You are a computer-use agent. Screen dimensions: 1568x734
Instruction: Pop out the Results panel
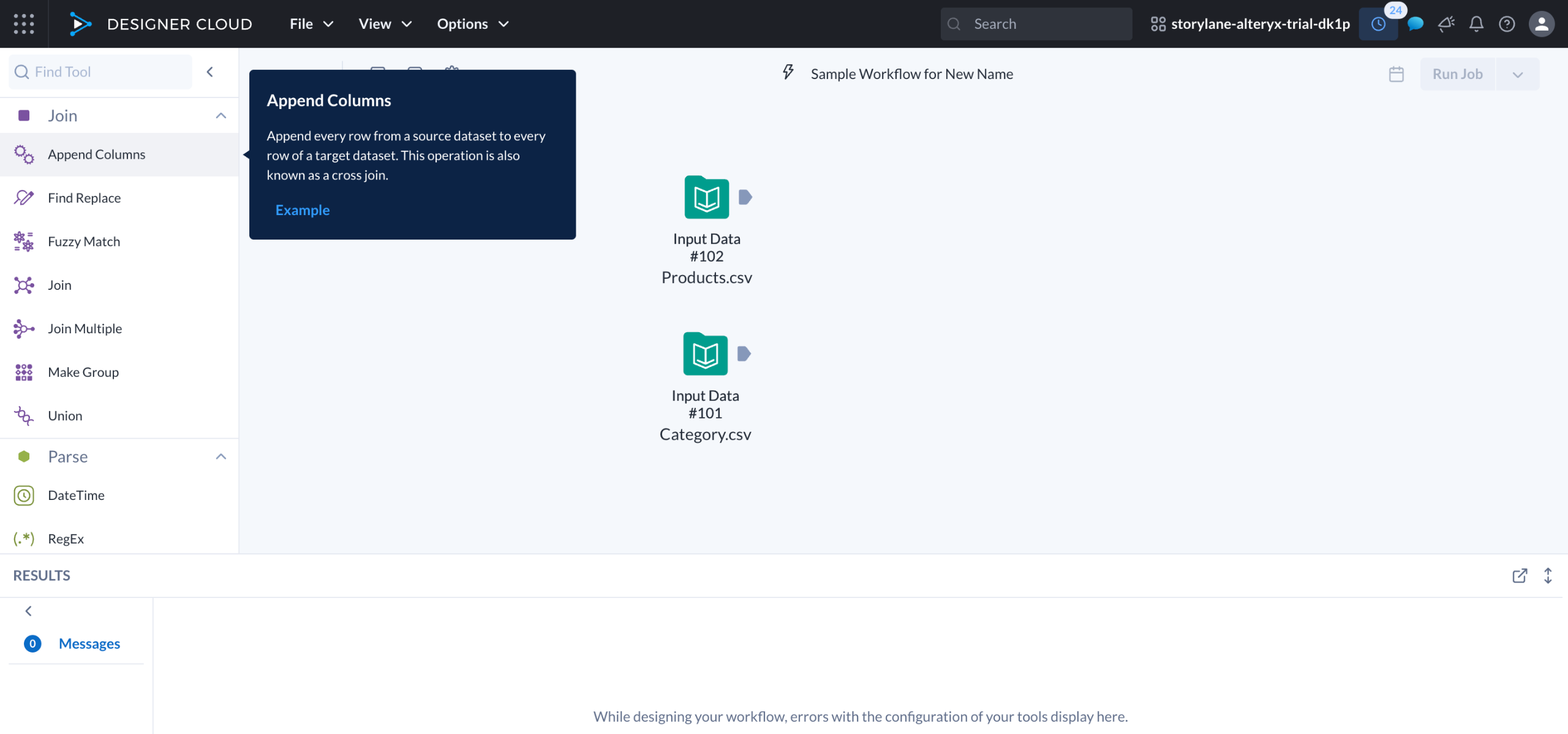click(1519, 576)
